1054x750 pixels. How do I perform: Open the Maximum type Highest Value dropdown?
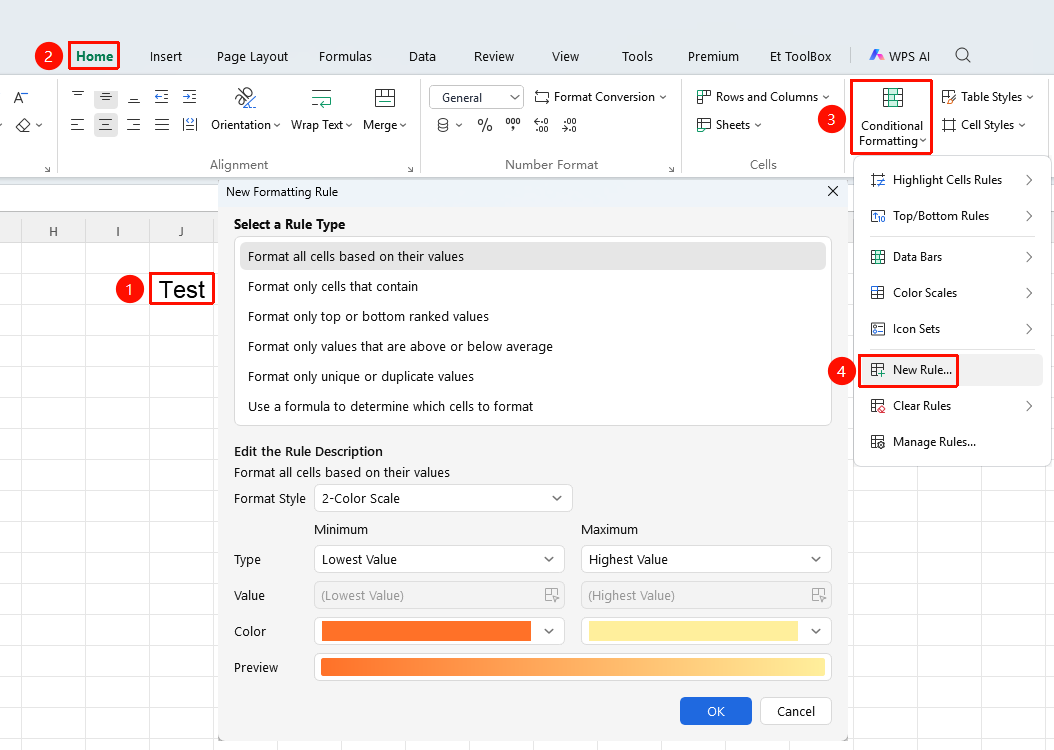(x=706, y=560)
